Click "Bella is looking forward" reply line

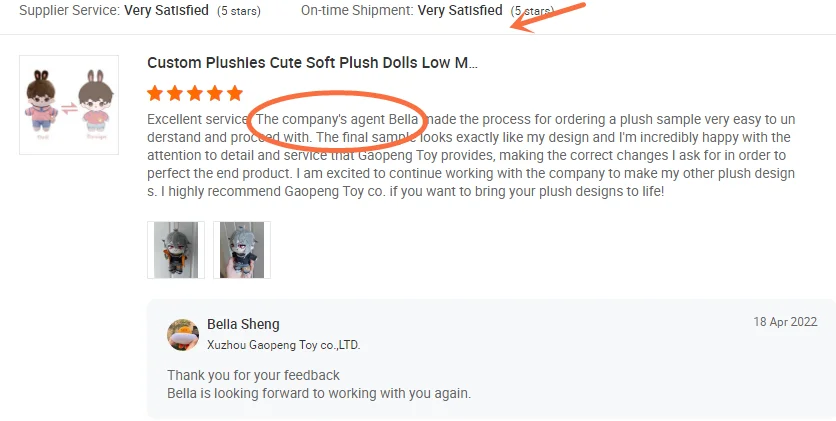pos(318,393)
